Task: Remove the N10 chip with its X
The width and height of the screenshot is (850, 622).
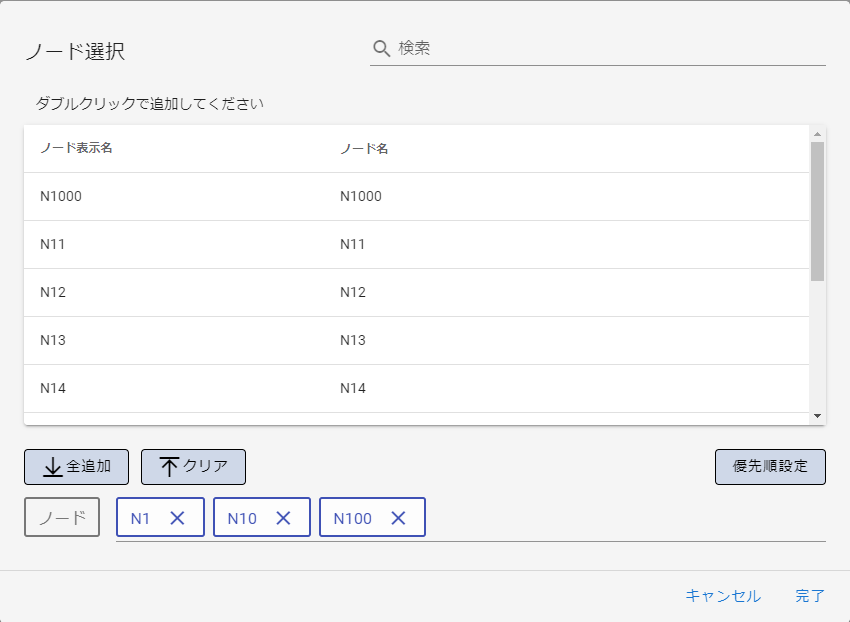Action: pos(283,518)
